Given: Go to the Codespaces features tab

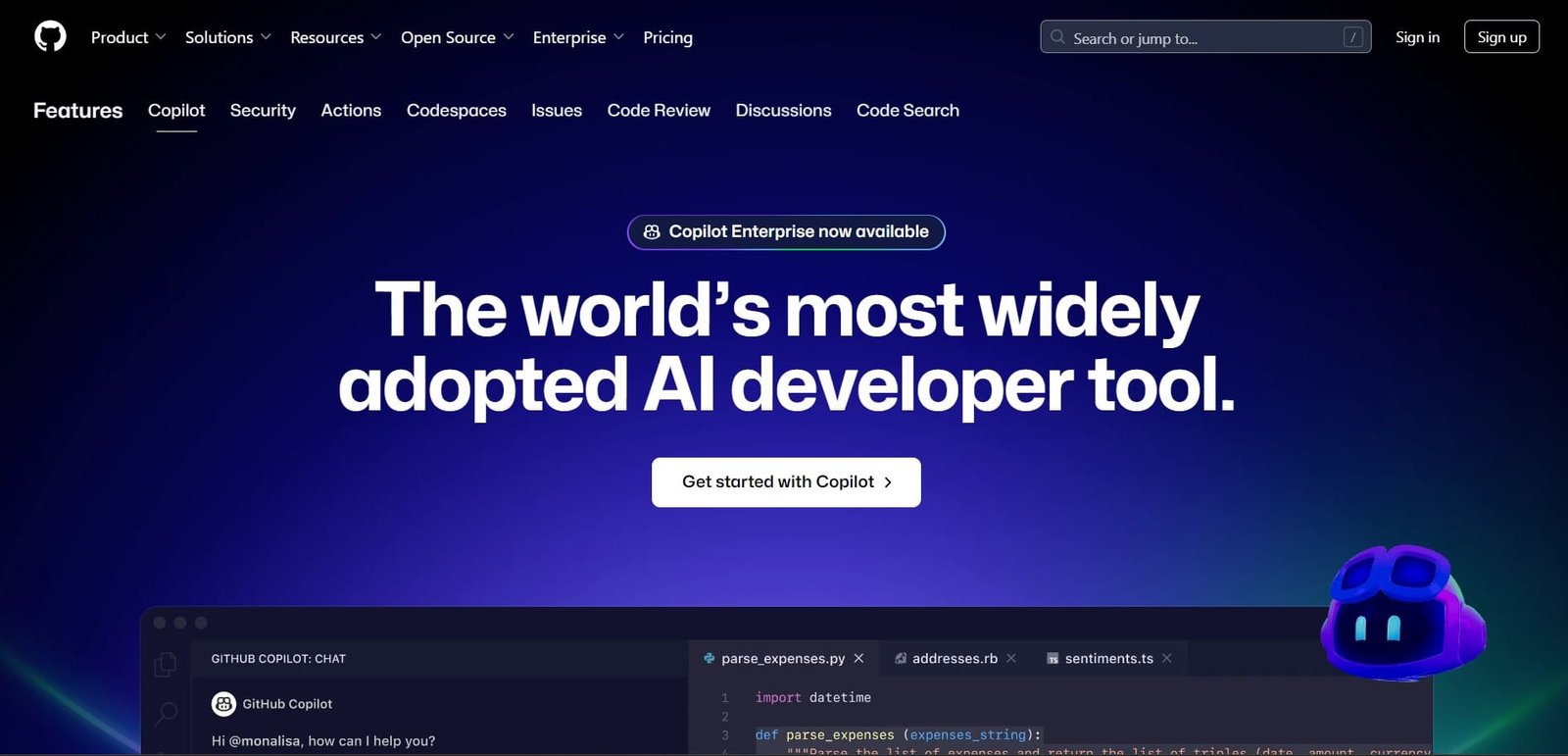Looking at the screenshot, I should (456, 111).
